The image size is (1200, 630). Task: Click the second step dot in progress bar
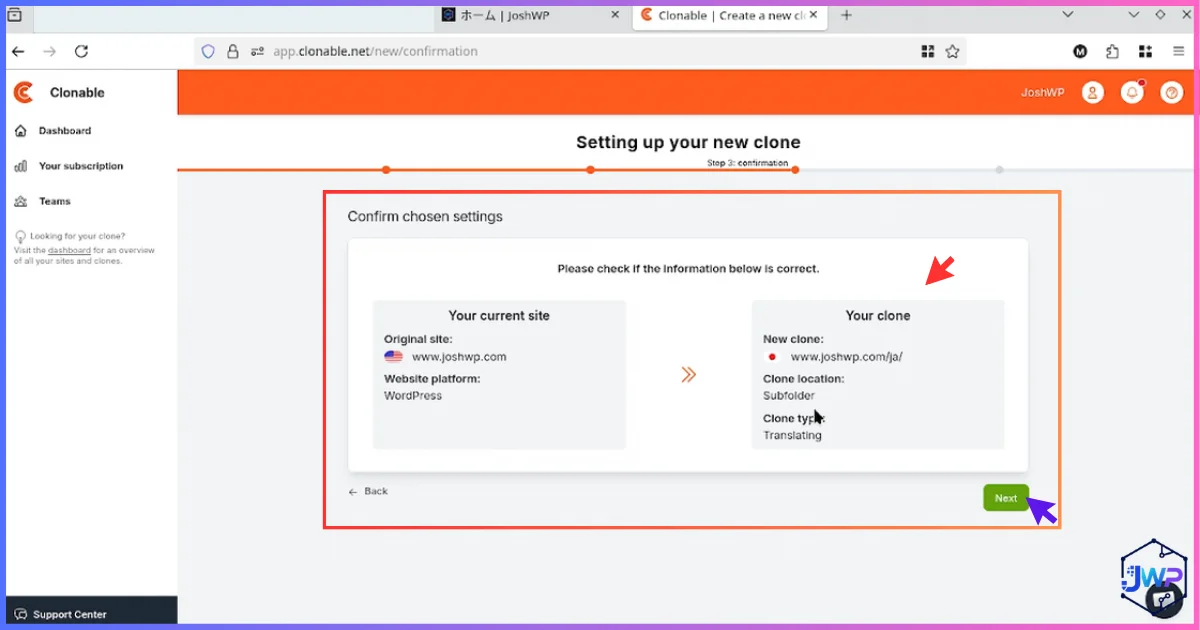click(x=591, y=170)
